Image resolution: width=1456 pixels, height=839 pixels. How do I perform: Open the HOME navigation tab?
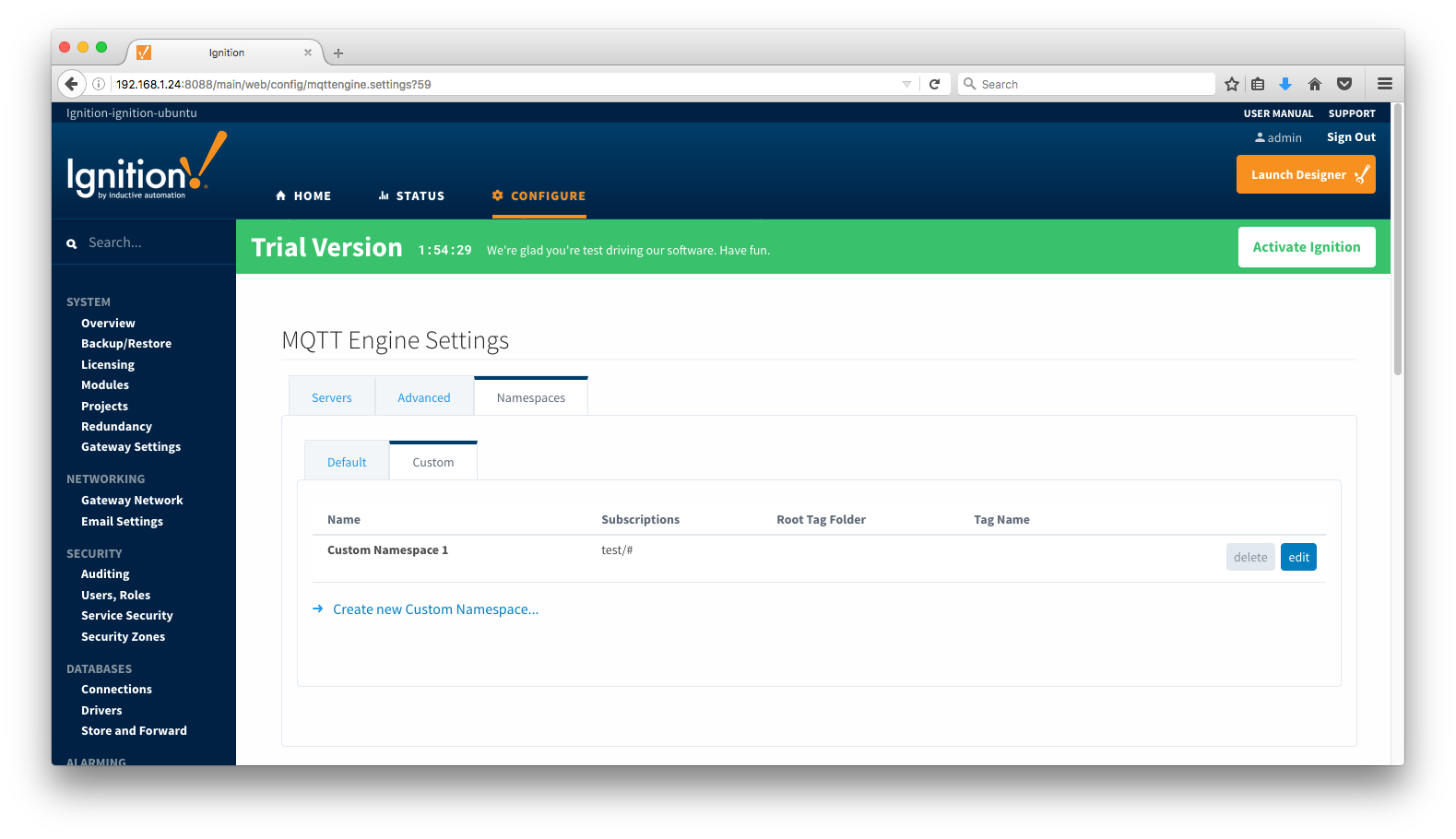click(303, 195)
